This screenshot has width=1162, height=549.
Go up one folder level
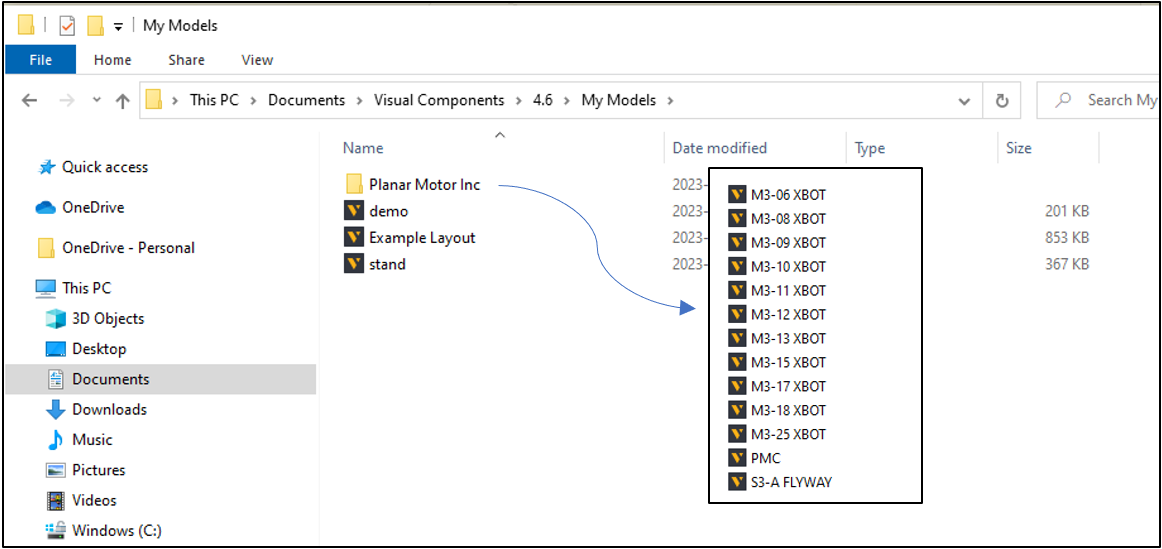[123, 100]
